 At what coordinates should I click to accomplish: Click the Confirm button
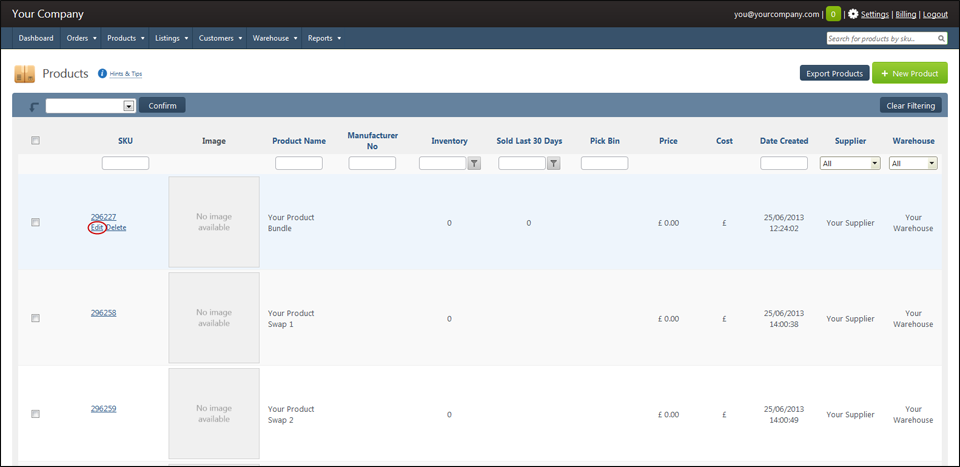click(x=162, y=106)
